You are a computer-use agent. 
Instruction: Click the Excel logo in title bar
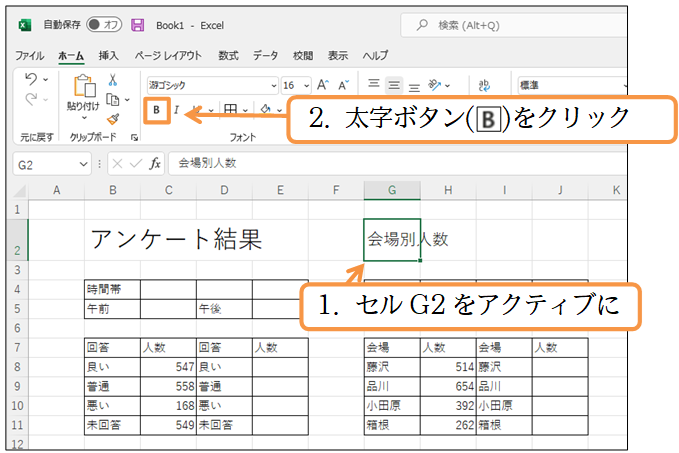pos(25,25)
